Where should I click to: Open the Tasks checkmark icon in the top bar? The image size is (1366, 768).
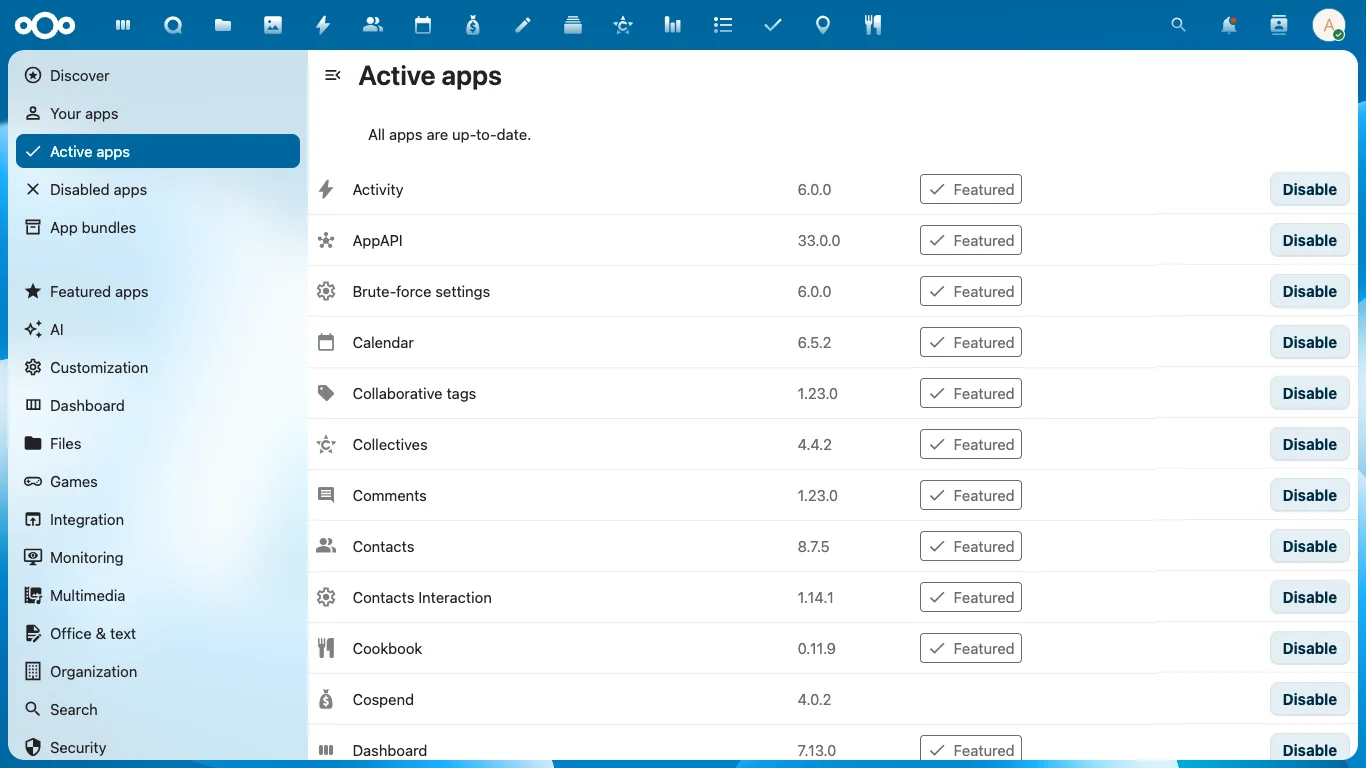coord(773,25)
